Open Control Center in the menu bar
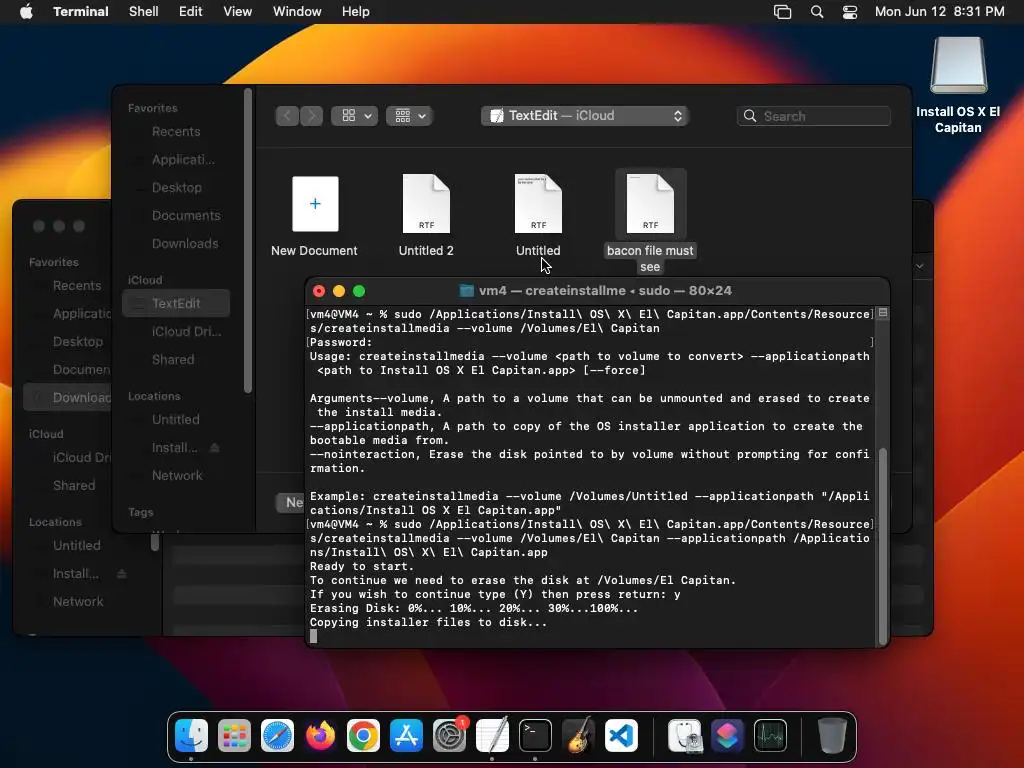 [850, 12]
